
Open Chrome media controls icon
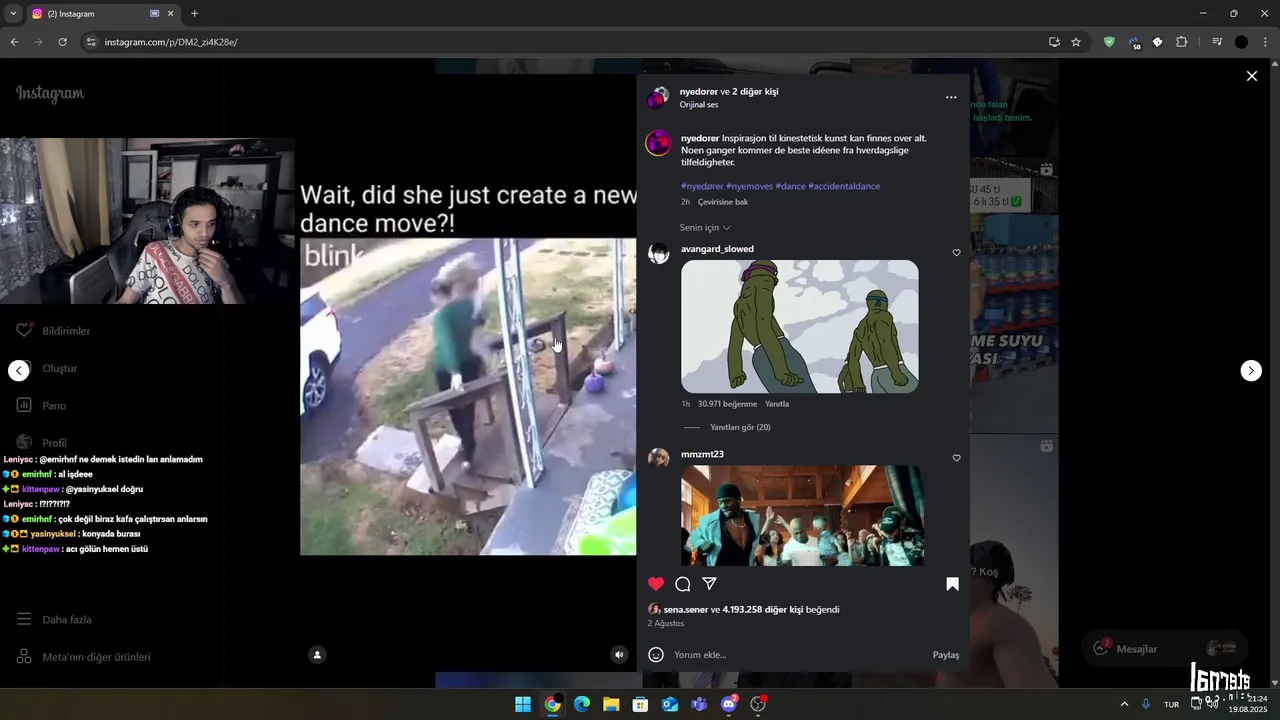point(1217,42)
